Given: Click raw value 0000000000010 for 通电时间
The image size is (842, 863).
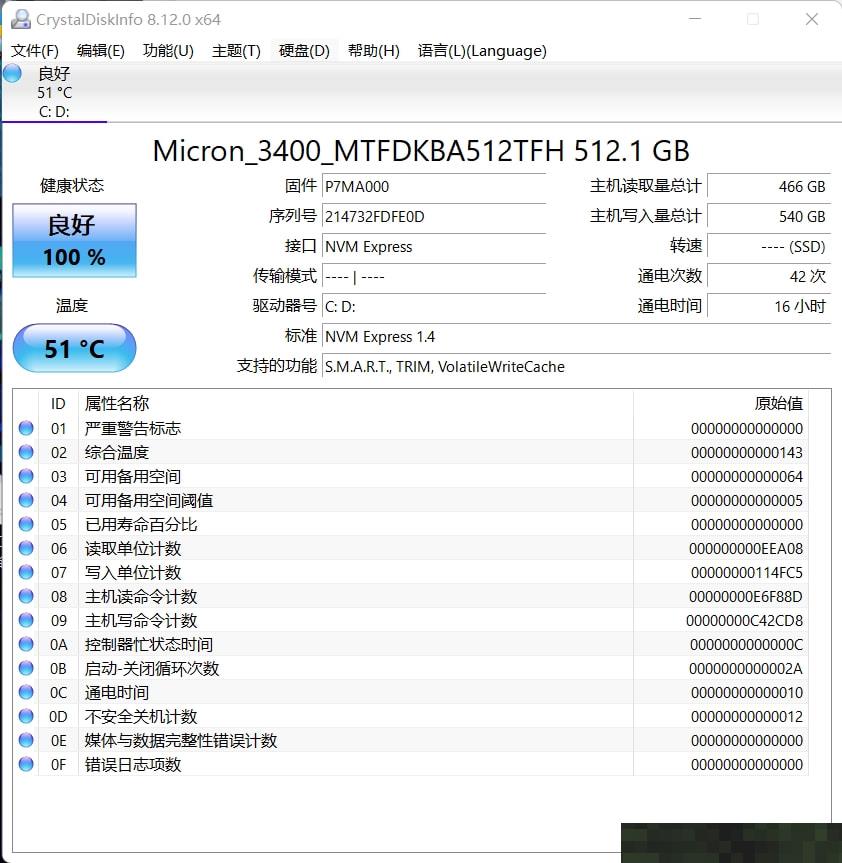Looking at the screenshot, I should click(747, 692).
